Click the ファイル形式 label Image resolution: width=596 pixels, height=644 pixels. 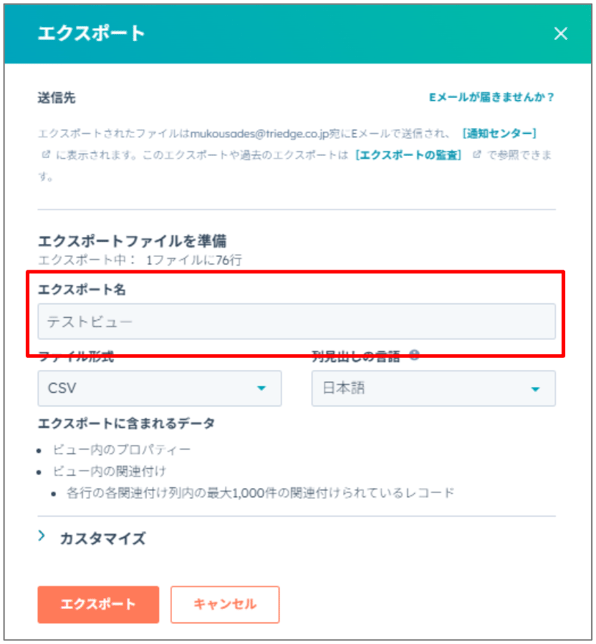click(76, 356)
